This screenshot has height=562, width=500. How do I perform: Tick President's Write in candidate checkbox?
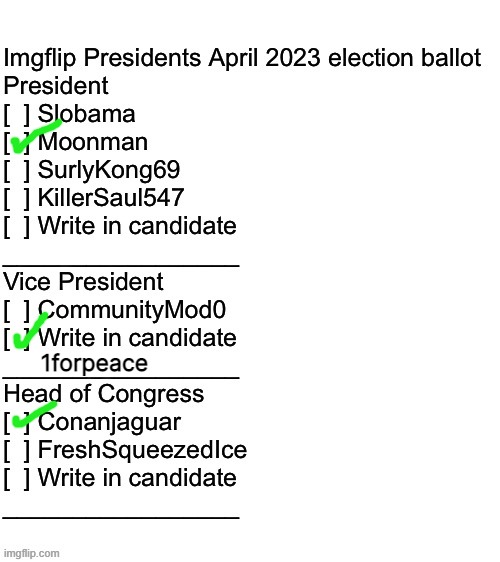(x=16, y=227)
